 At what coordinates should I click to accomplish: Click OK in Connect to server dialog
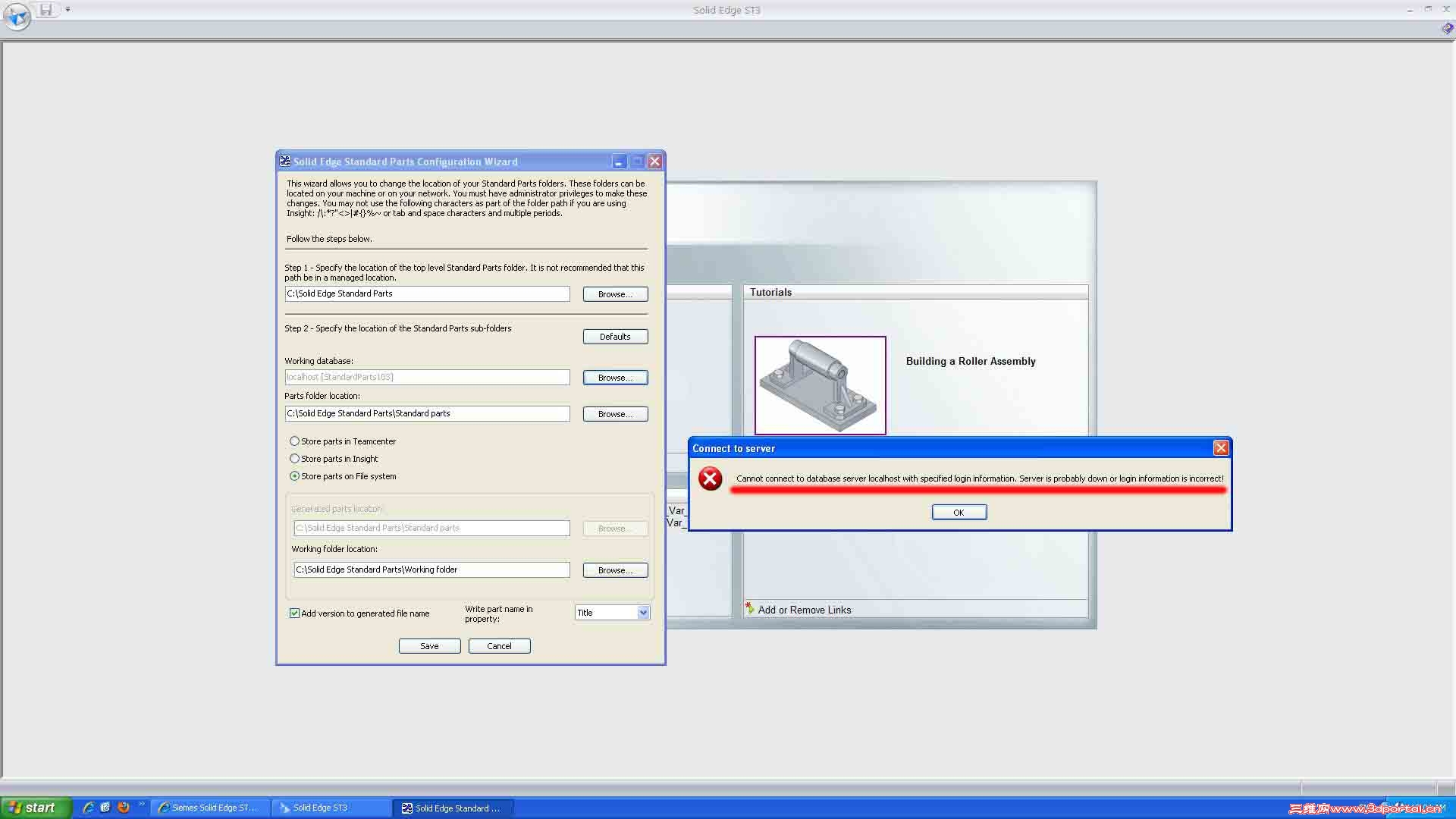[x=959, y=513]
